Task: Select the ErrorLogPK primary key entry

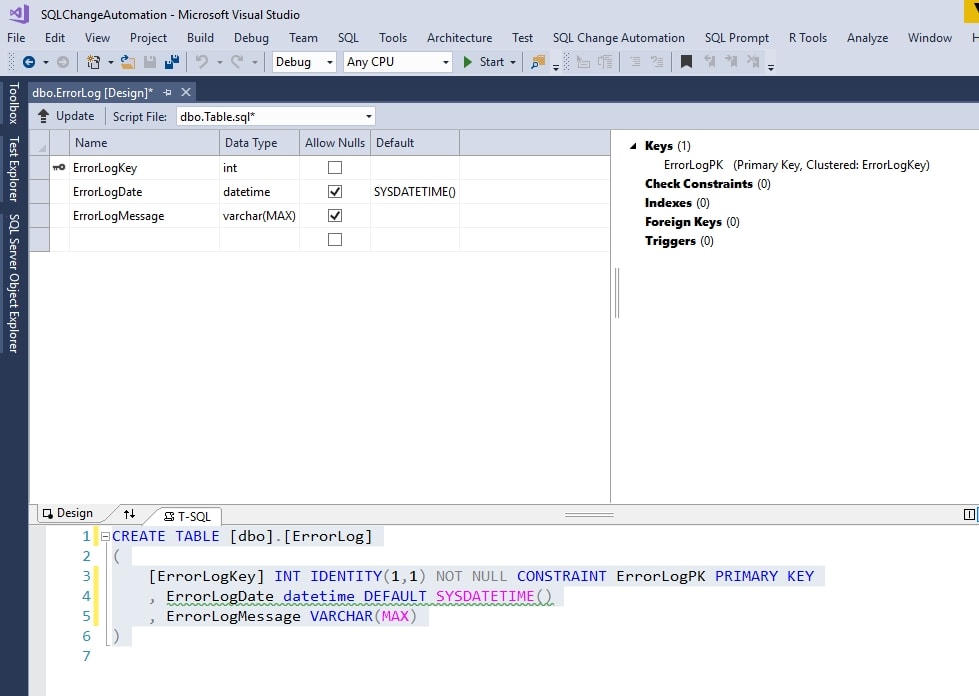Action: click(796, 165)
